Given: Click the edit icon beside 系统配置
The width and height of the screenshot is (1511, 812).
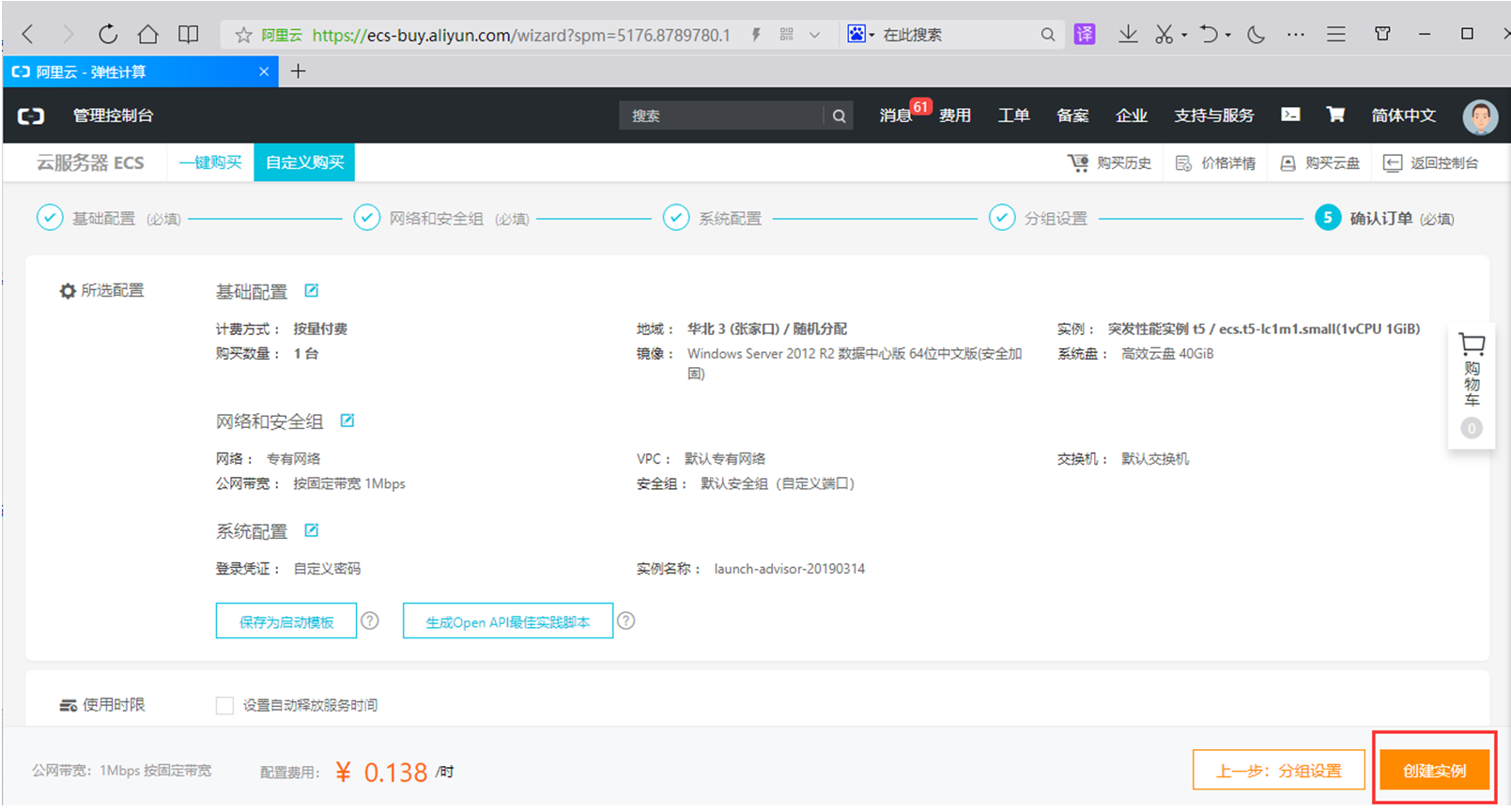Looking at the screenshot, I should tap(312, 530).
